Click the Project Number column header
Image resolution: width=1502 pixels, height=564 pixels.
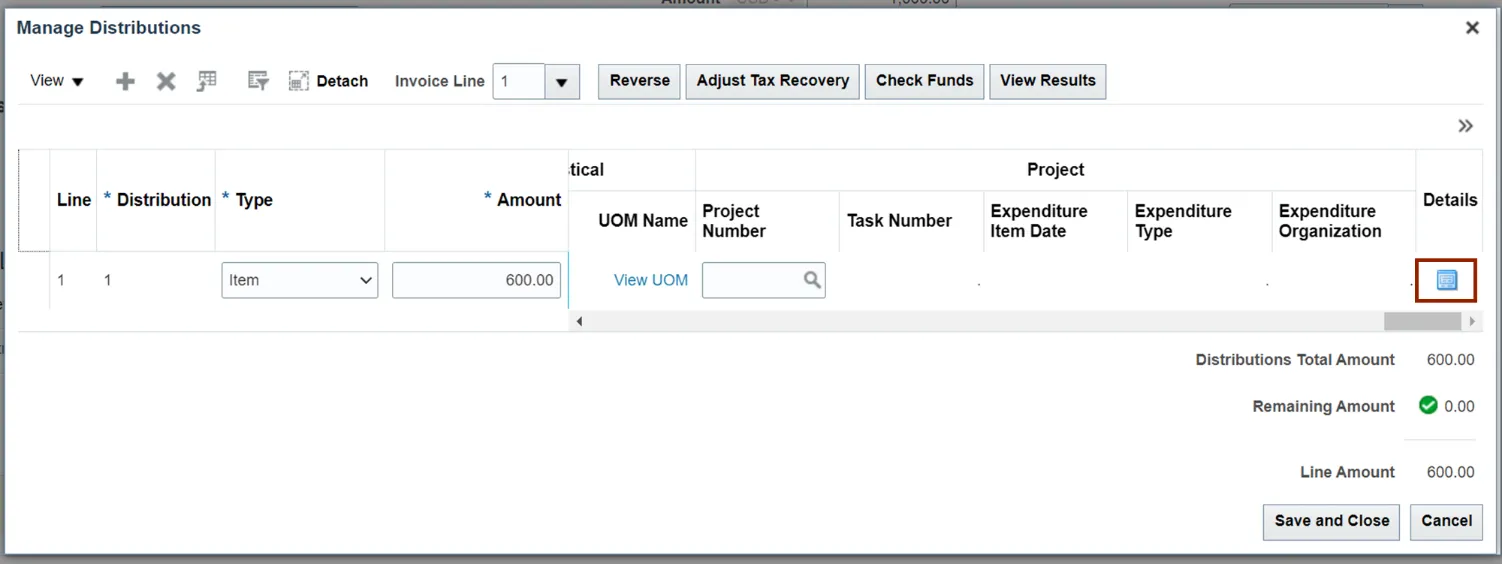click(767, 221)
